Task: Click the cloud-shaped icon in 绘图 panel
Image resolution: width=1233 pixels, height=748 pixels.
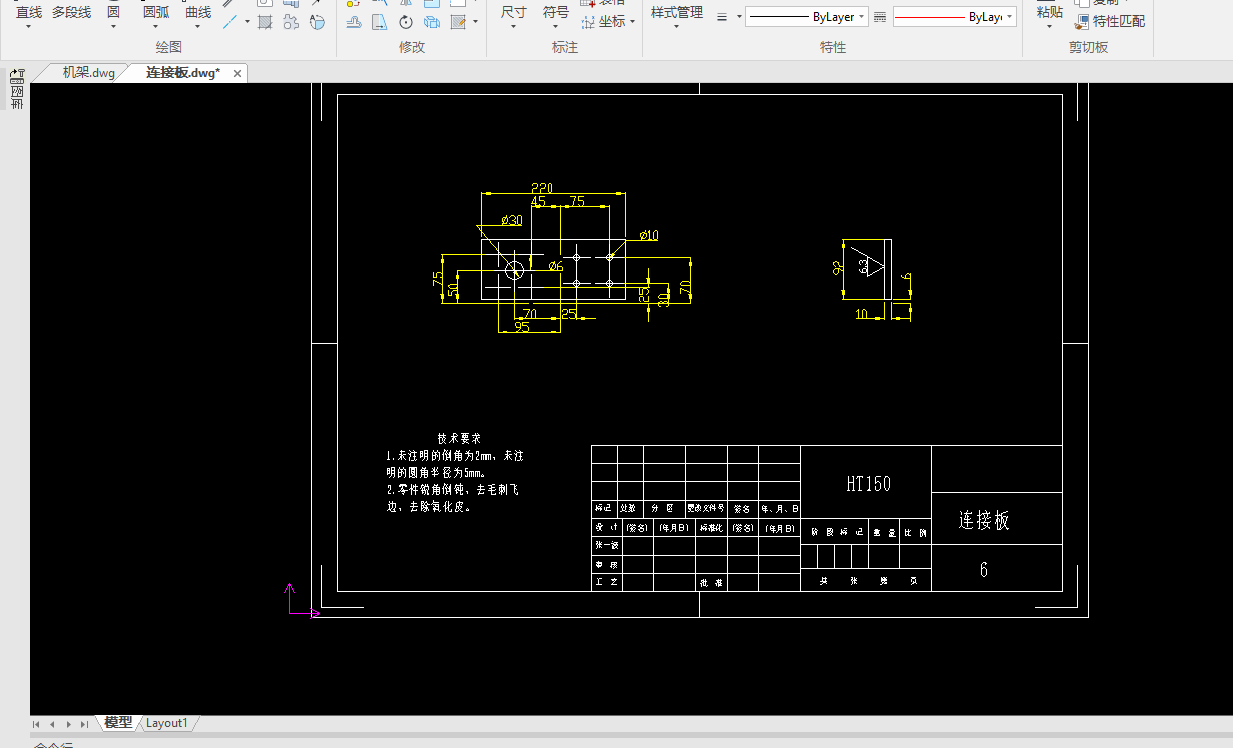Action: point(291,21)
